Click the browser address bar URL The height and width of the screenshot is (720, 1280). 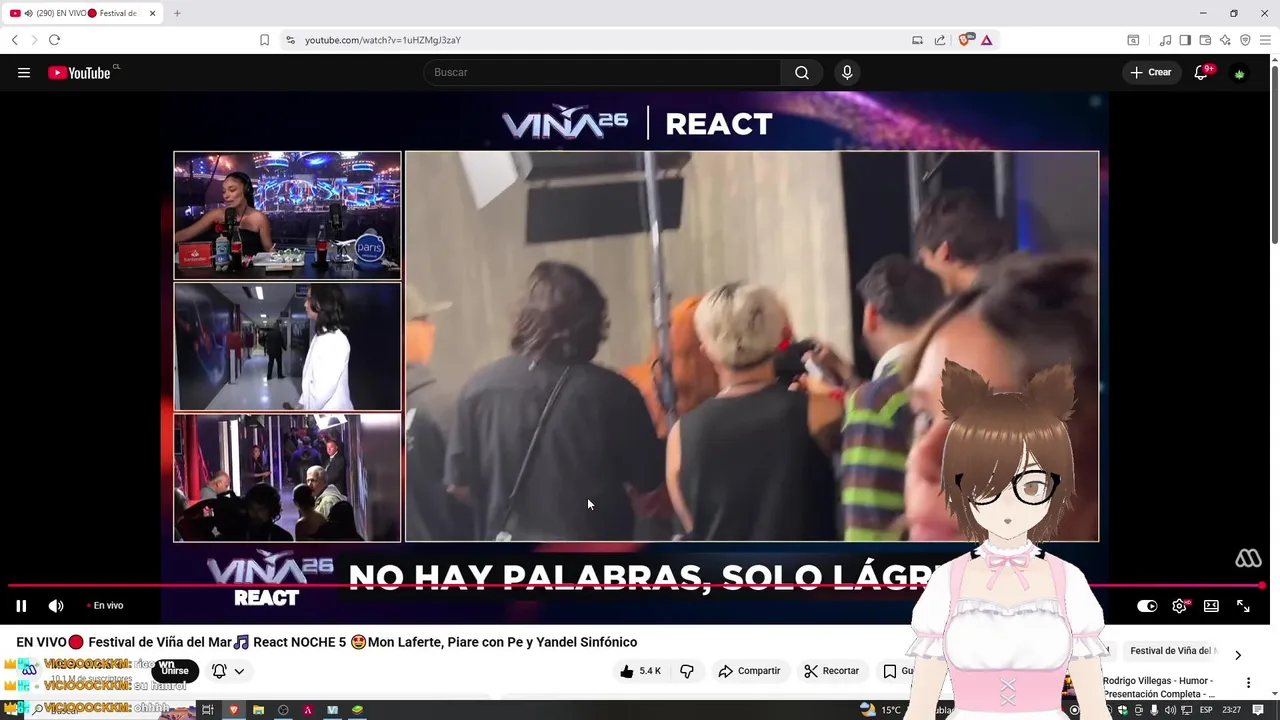[x=383, y=40]
